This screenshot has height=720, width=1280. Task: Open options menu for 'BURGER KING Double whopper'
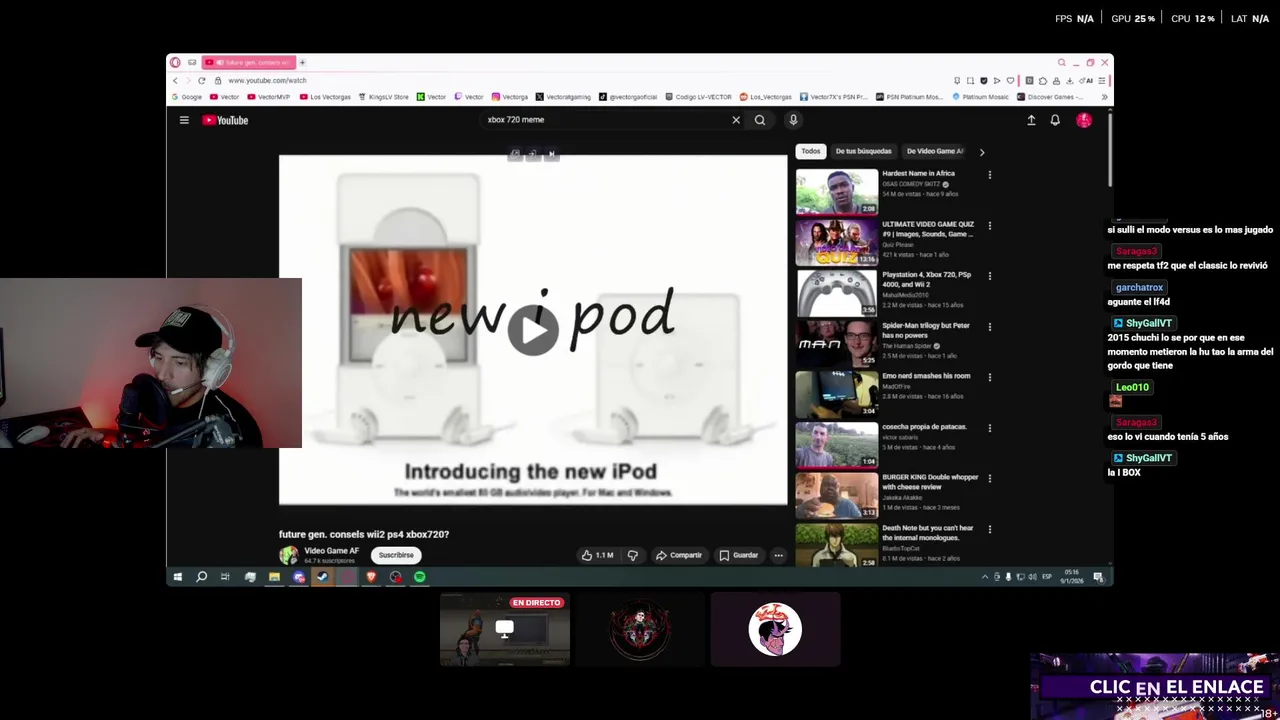coord(990,479)
